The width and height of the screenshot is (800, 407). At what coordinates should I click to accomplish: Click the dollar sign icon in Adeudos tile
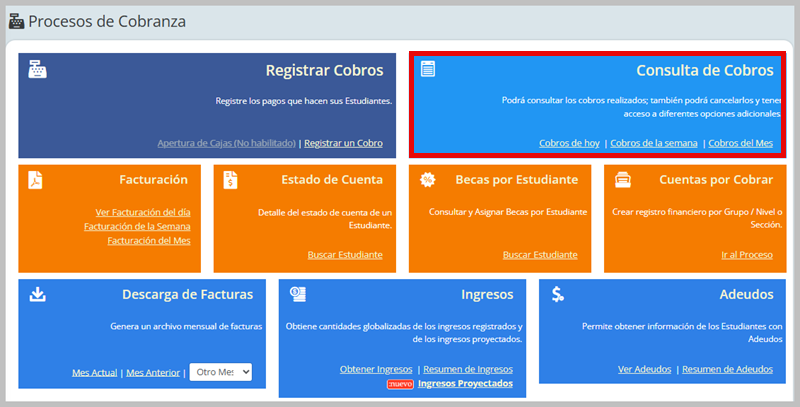point(557,294)
